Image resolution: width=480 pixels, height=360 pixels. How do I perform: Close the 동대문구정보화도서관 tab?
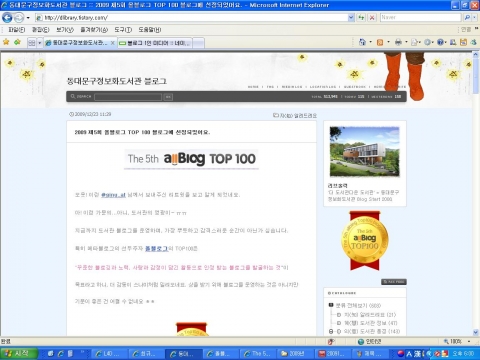113,43
